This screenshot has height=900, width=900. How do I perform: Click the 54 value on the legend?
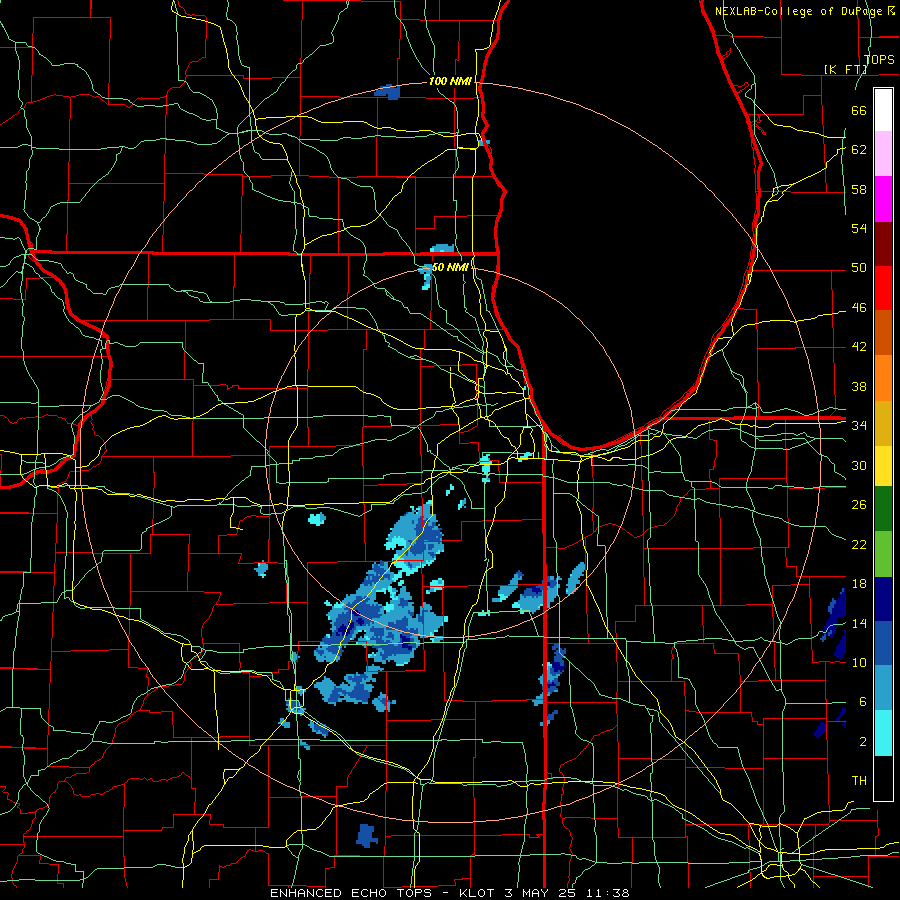859,228
